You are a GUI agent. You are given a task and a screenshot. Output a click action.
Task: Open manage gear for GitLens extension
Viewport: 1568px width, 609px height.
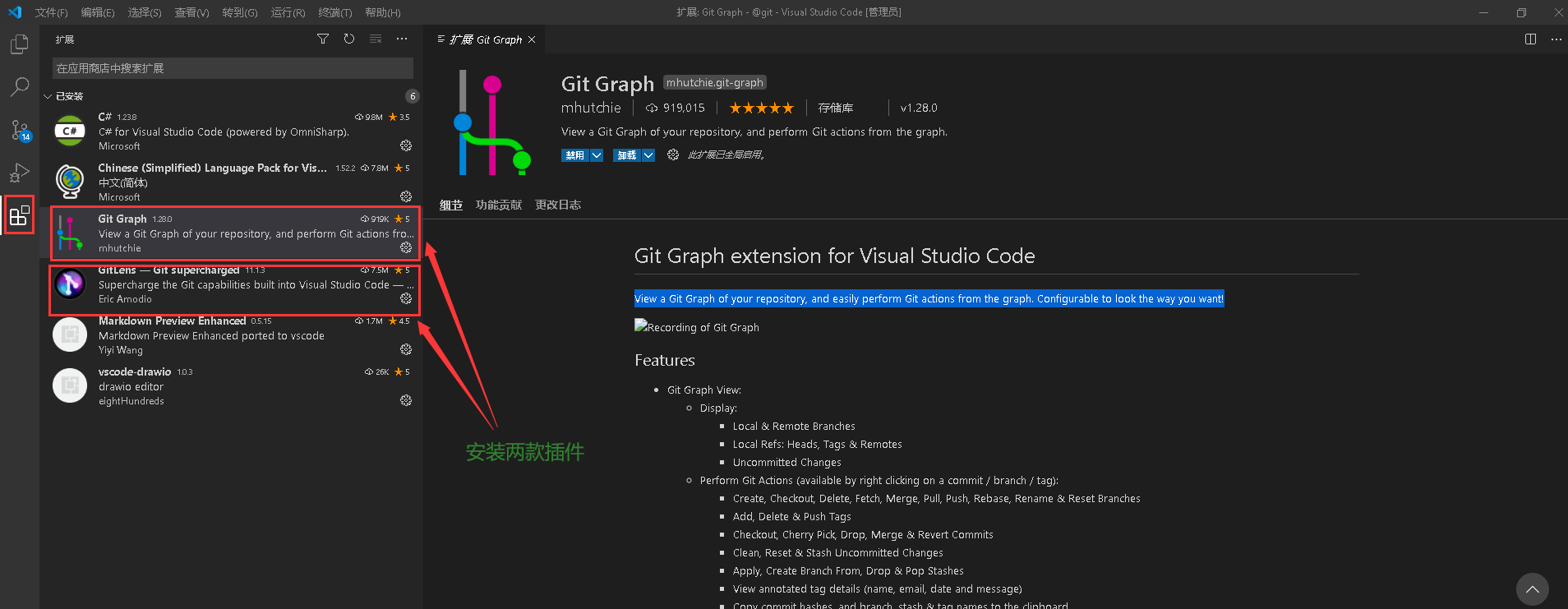tap(406, 298)
